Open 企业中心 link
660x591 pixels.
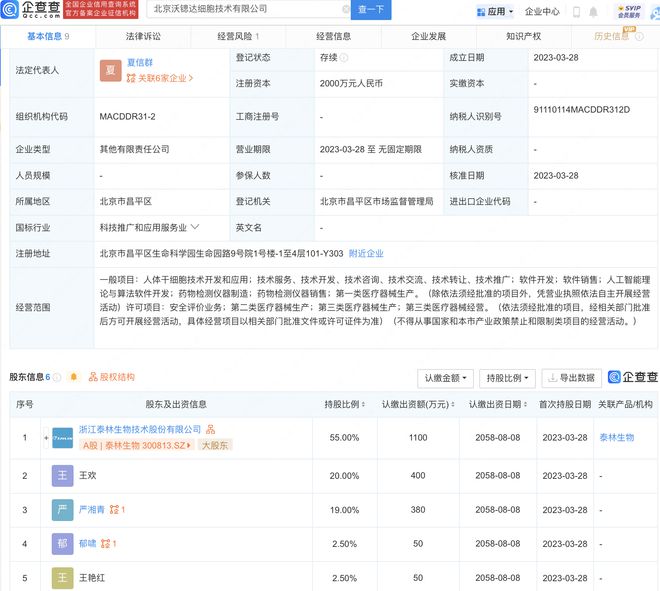(542, 12)
